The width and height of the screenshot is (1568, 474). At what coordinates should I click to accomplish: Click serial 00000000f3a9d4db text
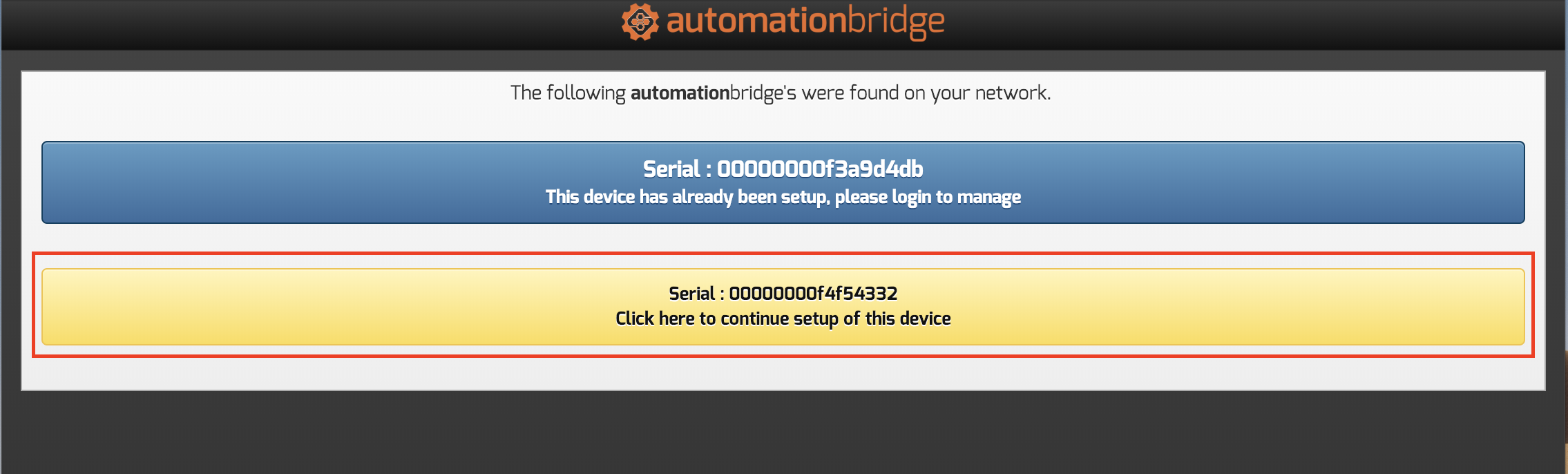(x=819, y=169)
